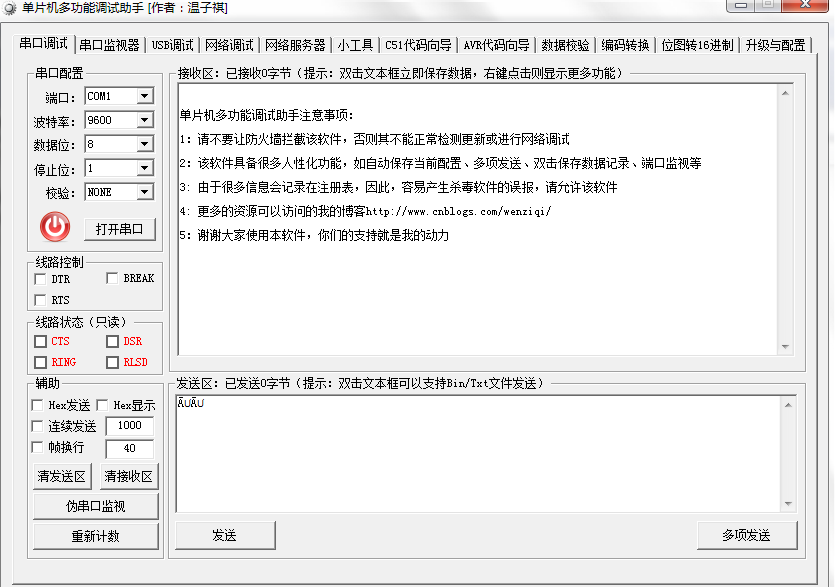This screenshot has height=587, width=835.
Task: Open the 波特率 9600 dropdown
Action: coord(144,120)
